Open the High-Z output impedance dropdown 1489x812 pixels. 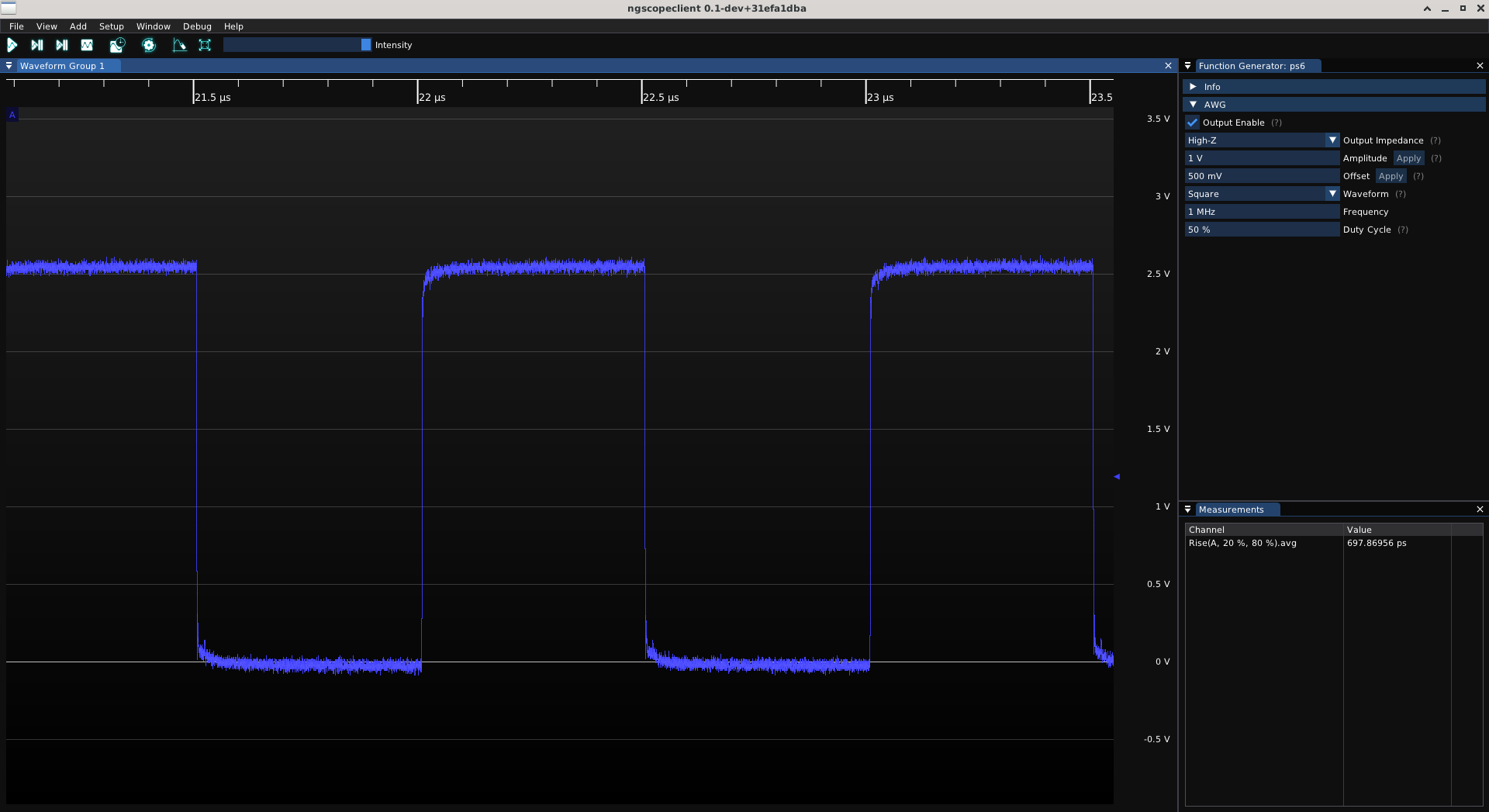tap(1262, 140)
